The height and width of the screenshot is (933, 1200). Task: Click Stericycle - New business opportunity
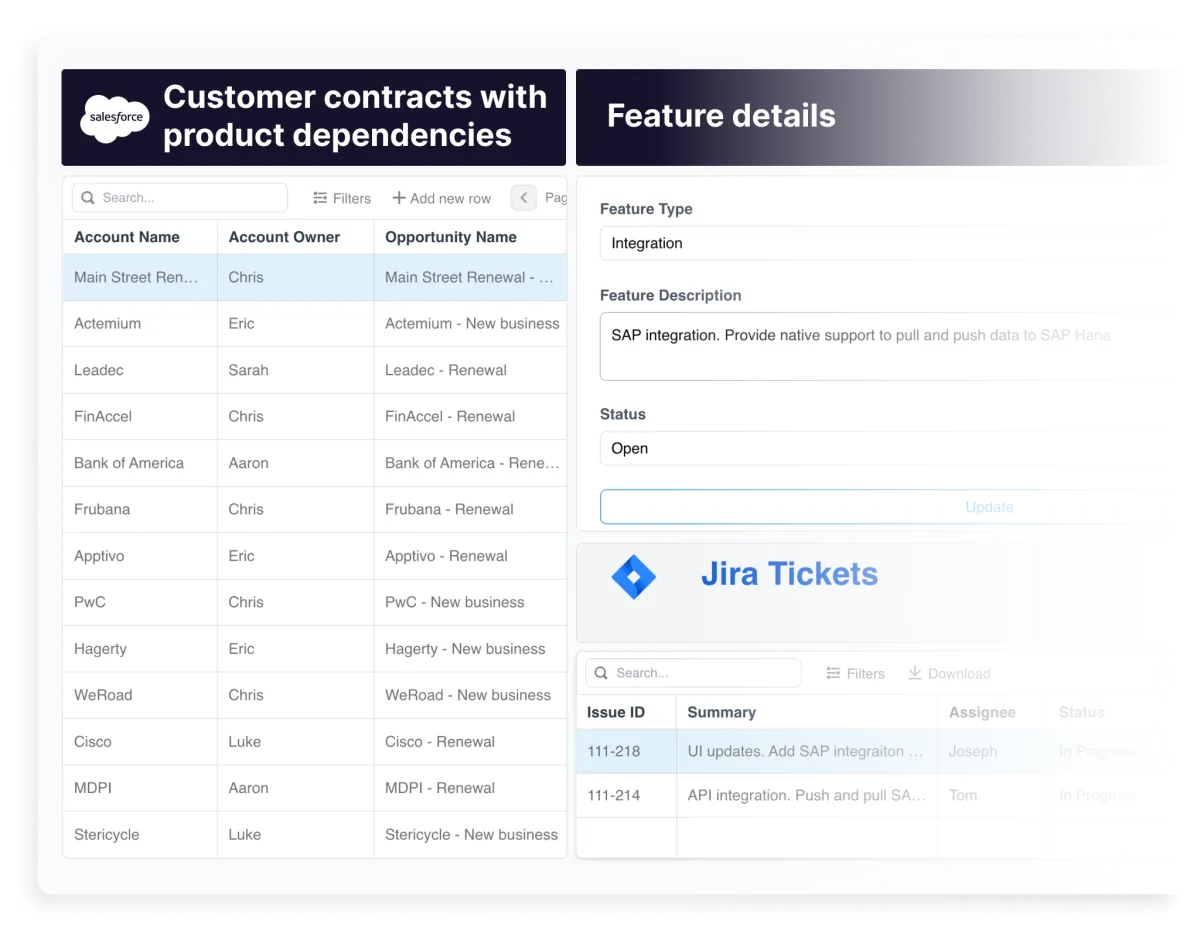click(x=471, y=835)
